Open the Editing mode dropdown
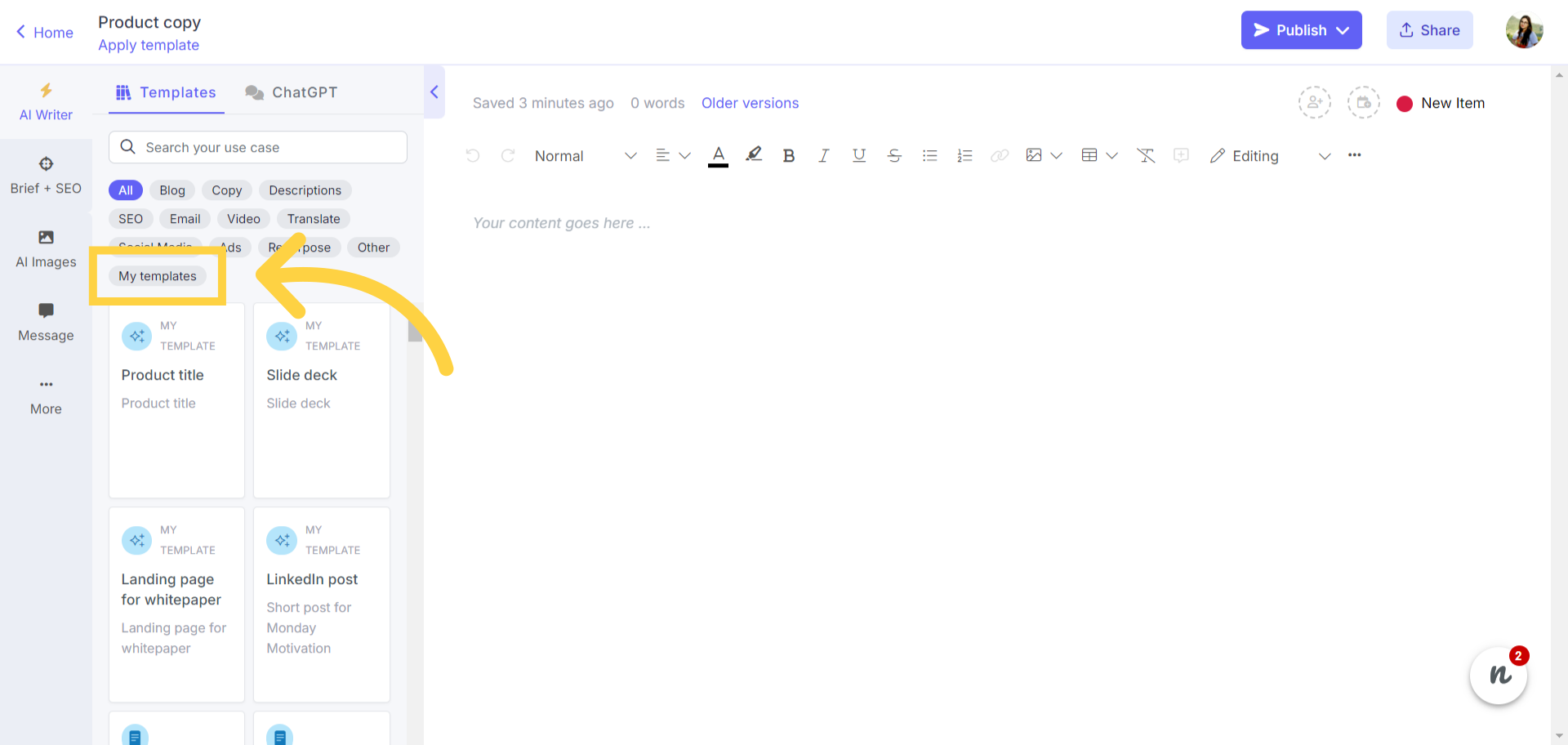 1271,156
